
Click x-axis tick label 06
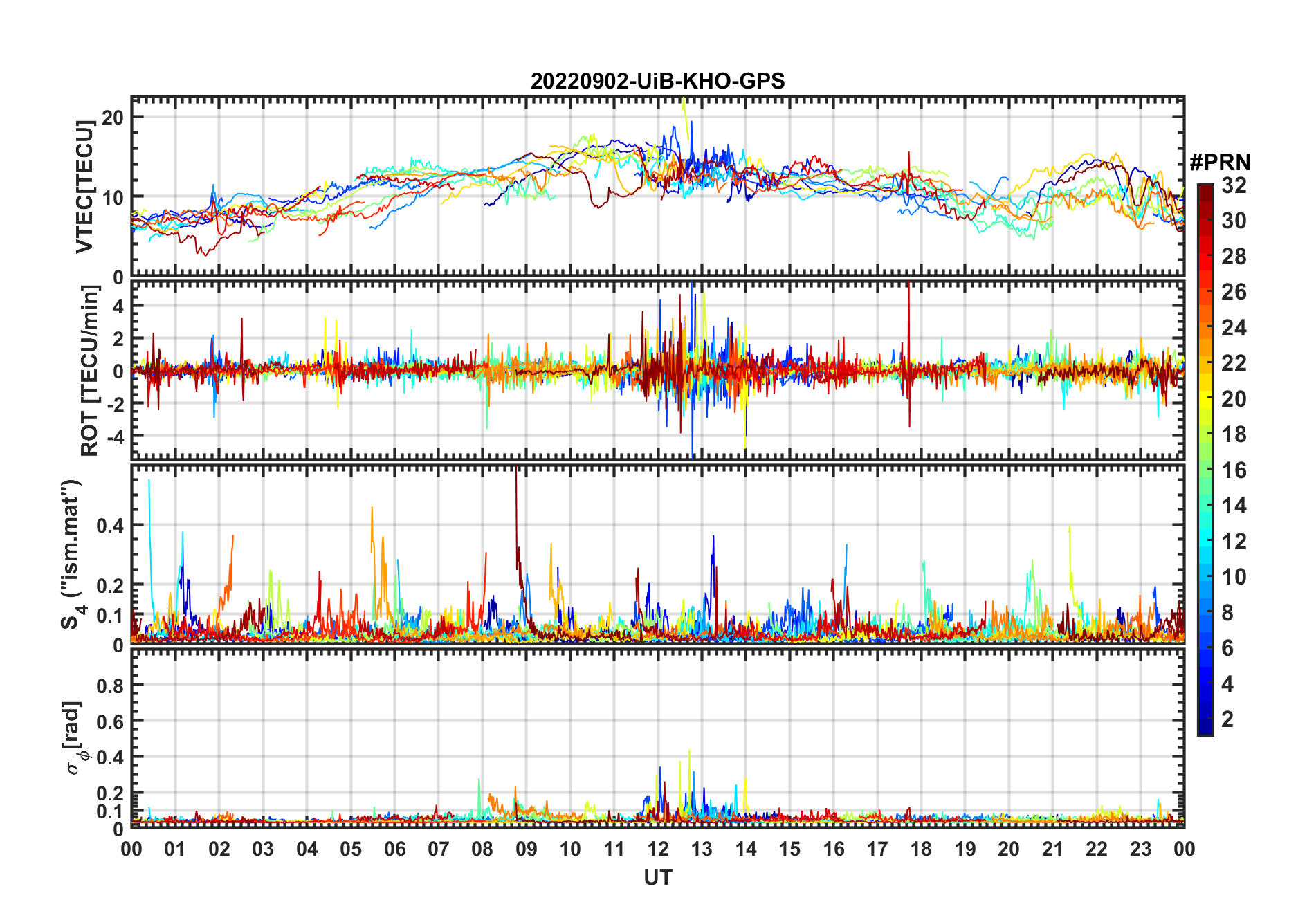click(x=394, y=849)
